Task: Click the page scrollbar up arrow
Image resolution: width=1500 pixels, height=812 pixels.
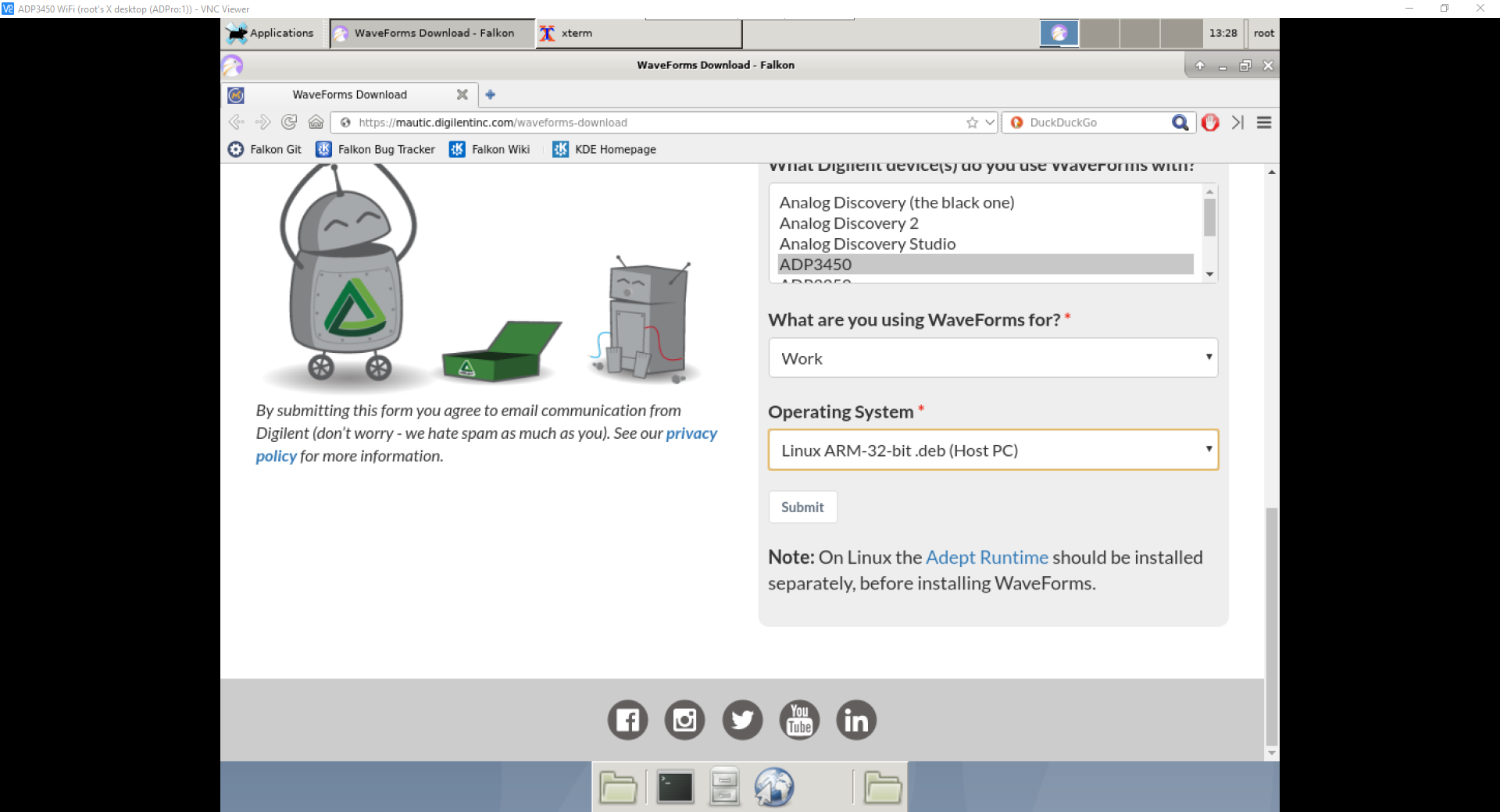Action: (x=1272, y=172)
